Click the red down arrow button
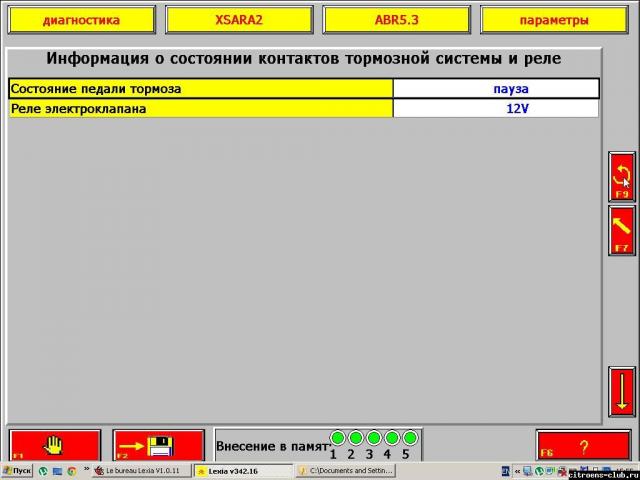The height and width of the screenshot is (480, 640). 621,392
